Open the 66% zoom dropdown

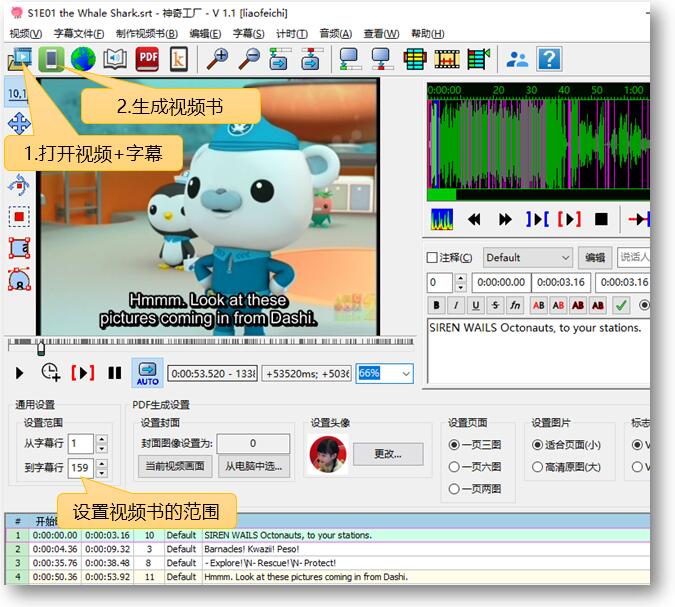(x=384, y=373)
